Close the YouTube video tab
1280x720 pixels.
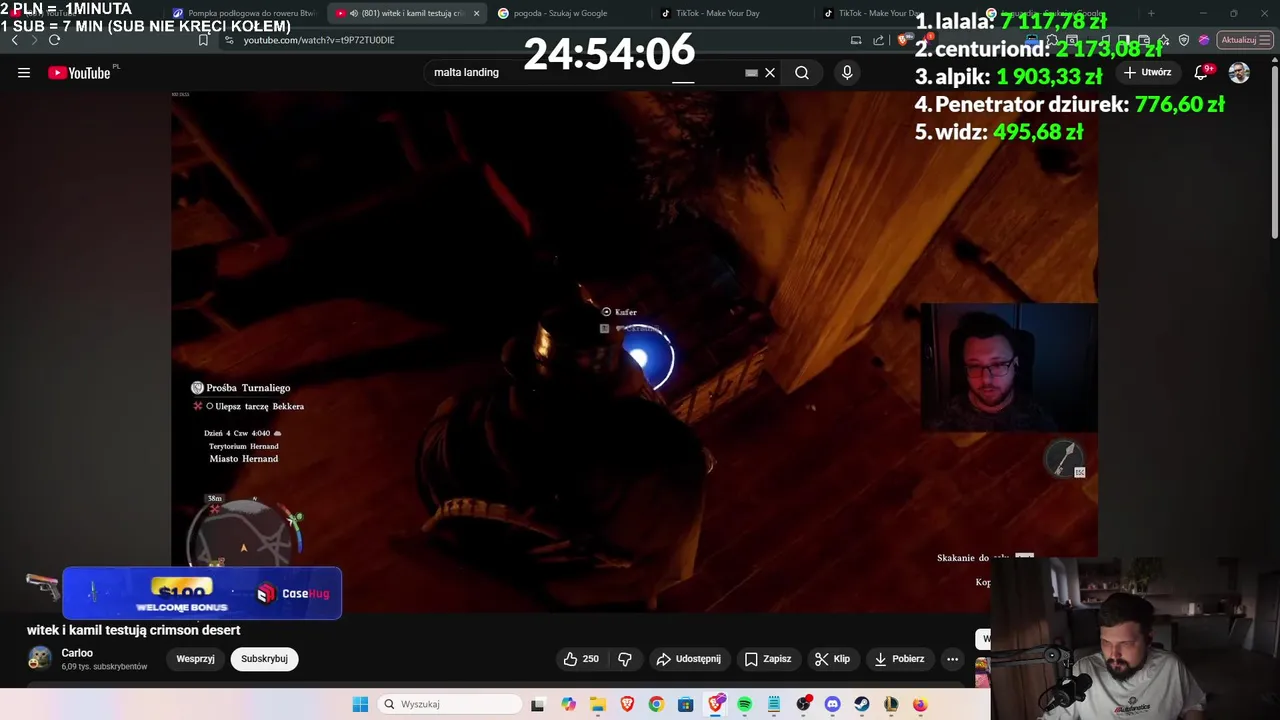[x=476, y=13]
